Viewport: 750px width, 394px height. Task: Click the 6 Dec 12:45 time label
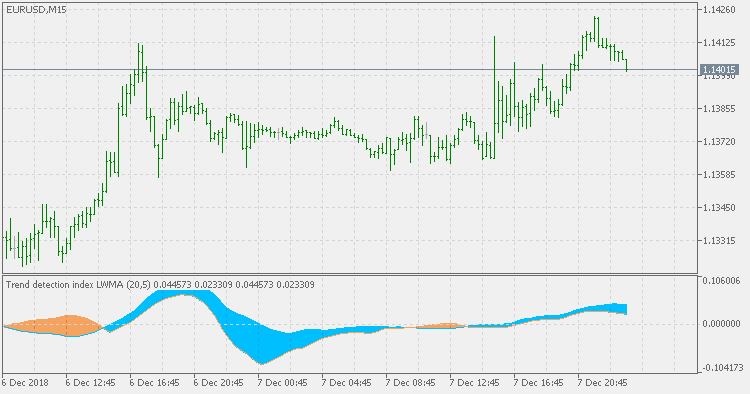pos(91,383)
